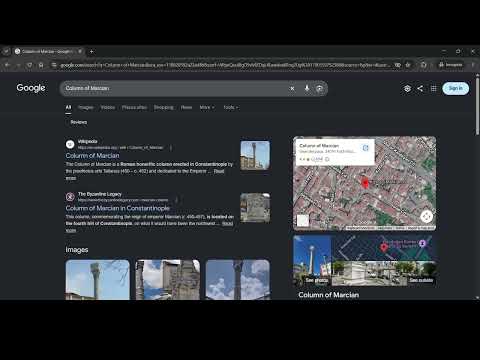Go back using browser back arrow
Image resolution: width=480 pixels, height=360 pixels.
pos(7,65)
